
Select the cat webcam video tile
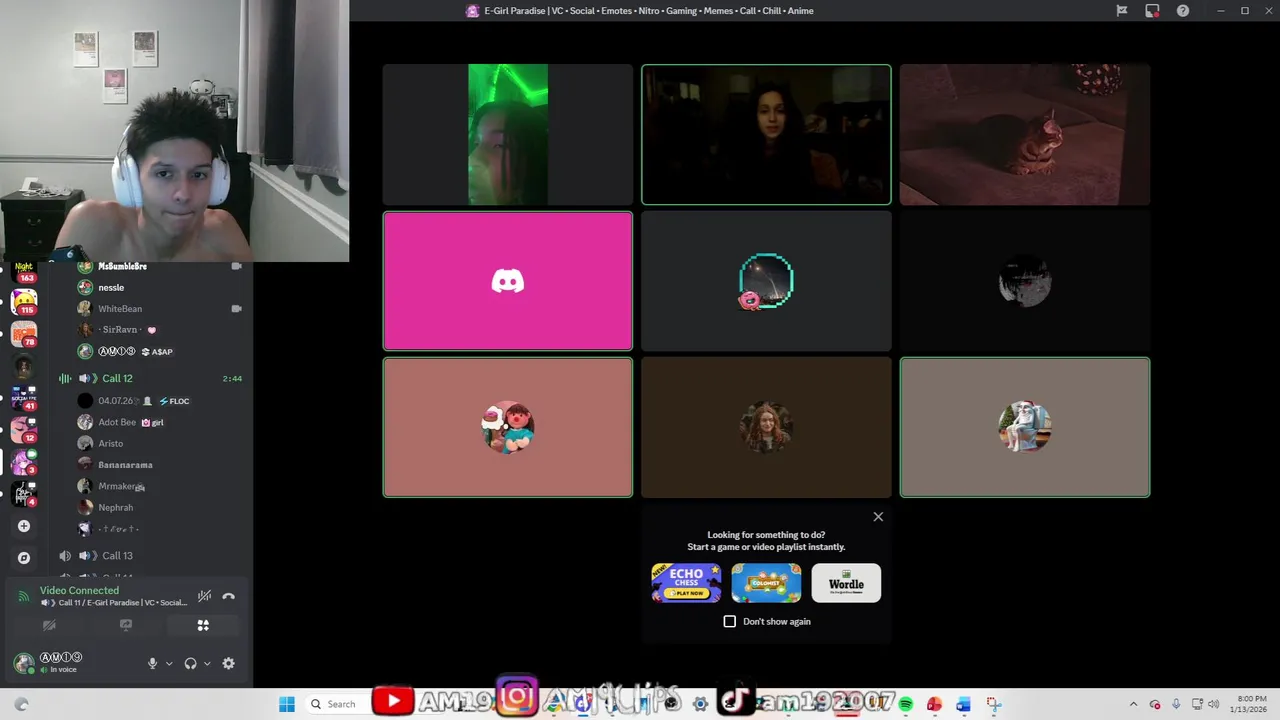coord(1025,135)
